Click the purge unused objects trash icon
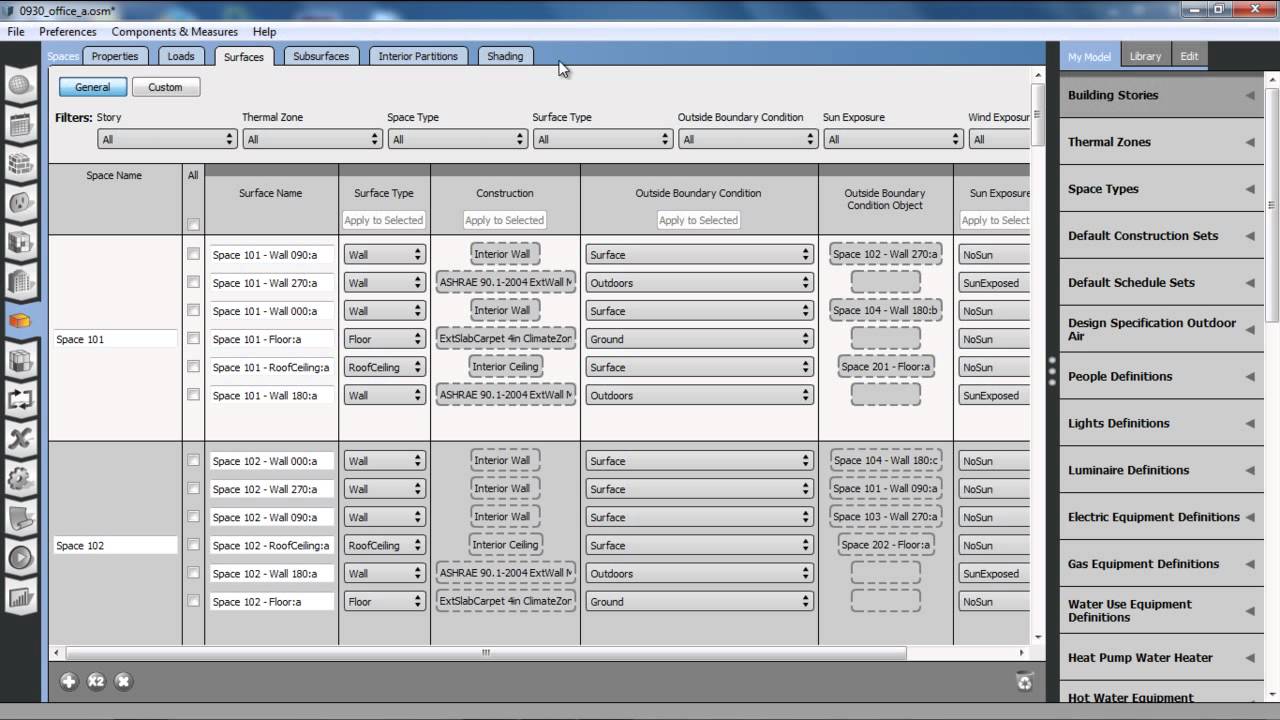Viewport: 1280px width, 720px height. pyautogui.click(x=1024, y=682)
